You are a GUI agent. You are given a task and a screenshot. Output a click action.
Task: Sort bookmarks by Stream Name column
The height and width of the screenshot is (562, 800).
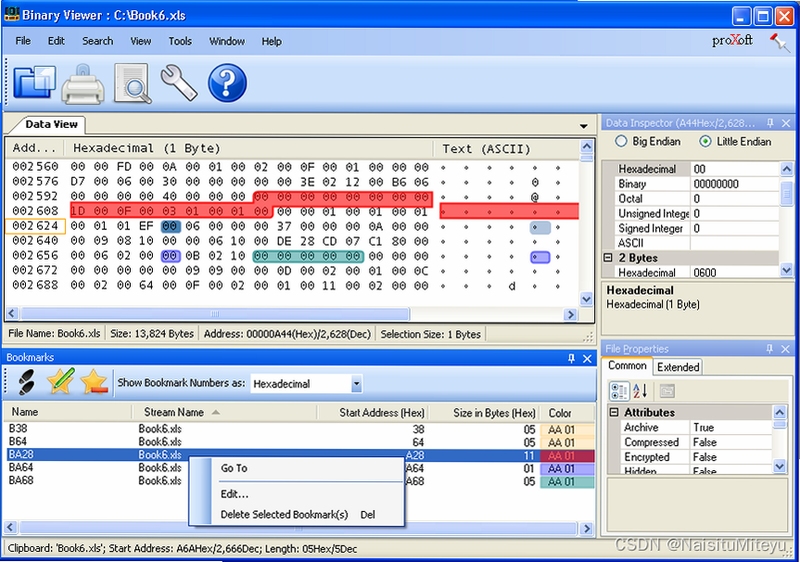tap(224, 412)
